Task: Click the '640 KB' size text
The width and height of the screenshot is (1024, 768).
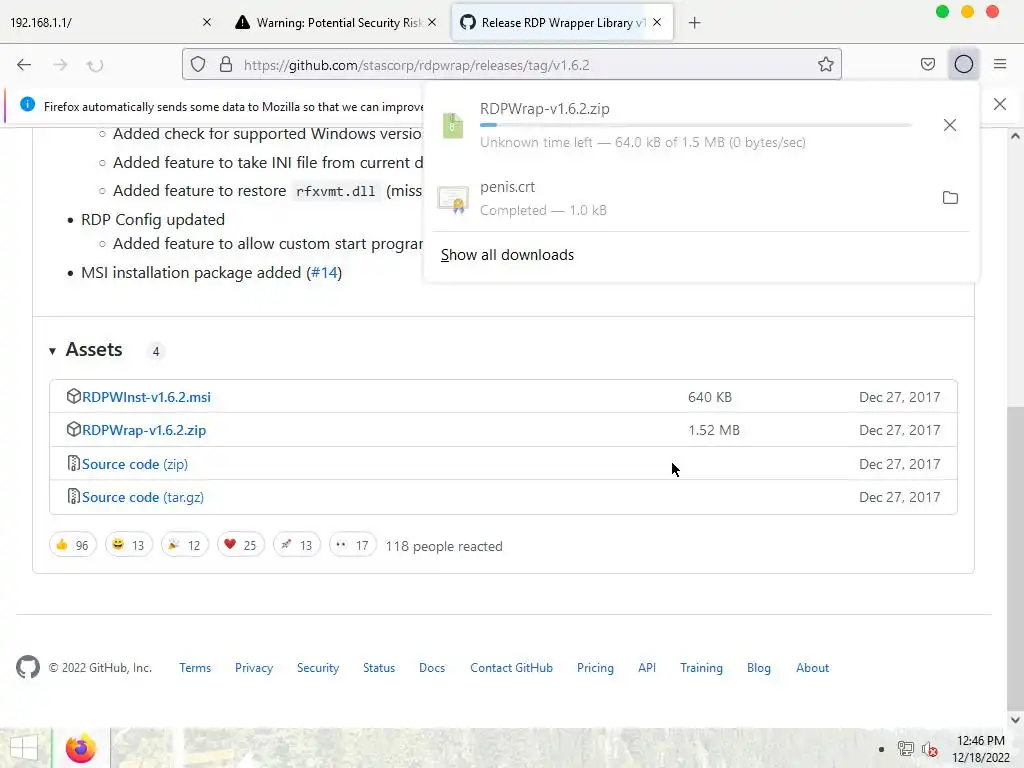Action: (x=710, y=397)
